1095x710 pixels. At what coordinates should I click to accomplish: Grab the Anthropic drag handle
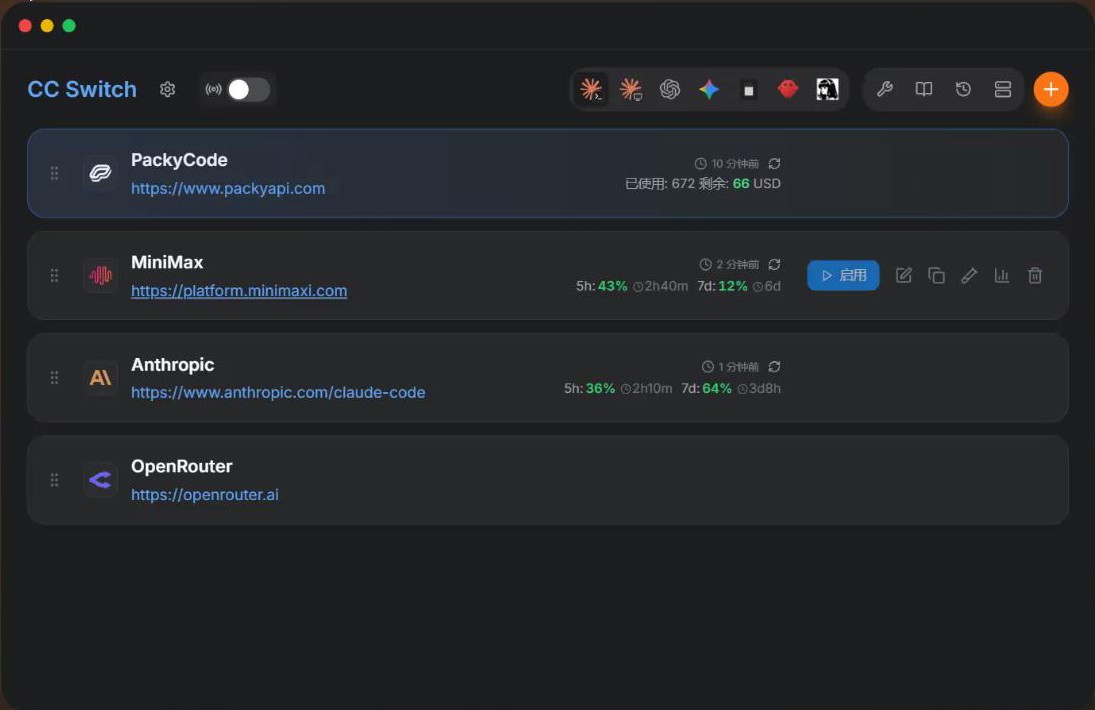tap(54, 378)
